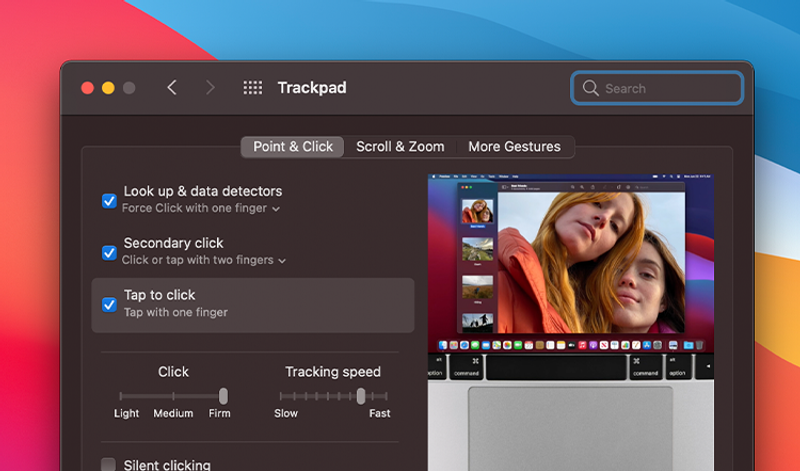Click the yellow minimize window button

(x=108, y=88)
